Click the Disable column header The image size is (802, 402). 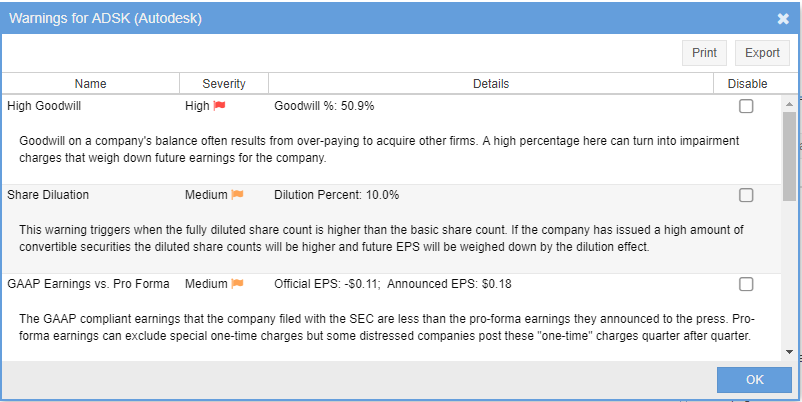747,84
